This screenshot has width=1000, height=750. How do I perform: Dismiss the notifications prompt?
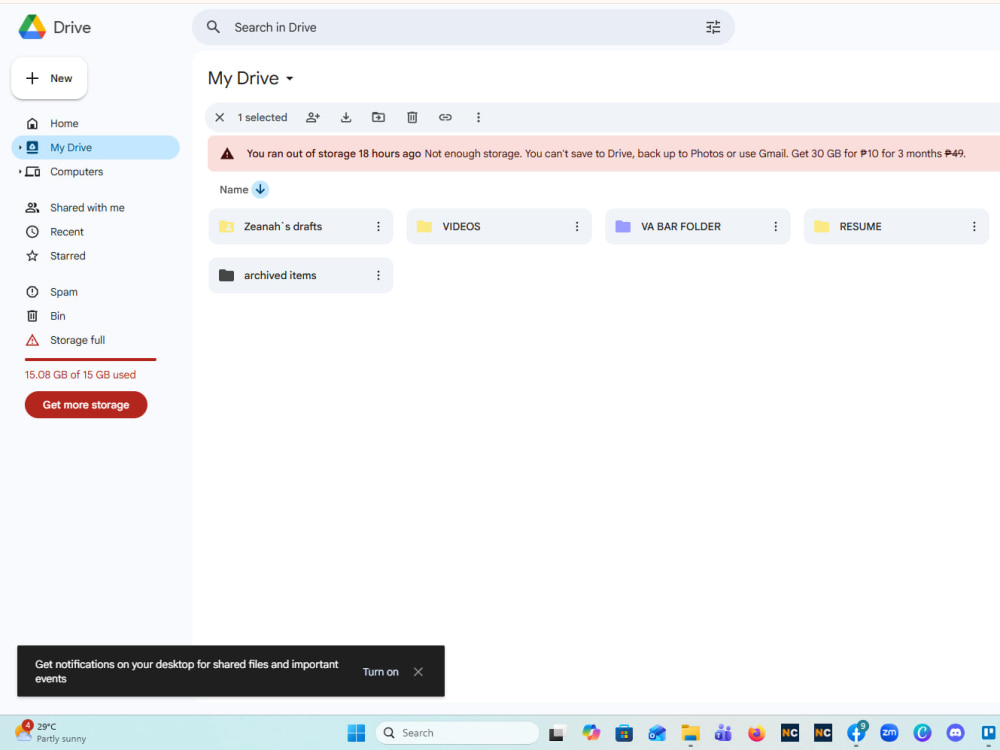click(x=418, y=672)
